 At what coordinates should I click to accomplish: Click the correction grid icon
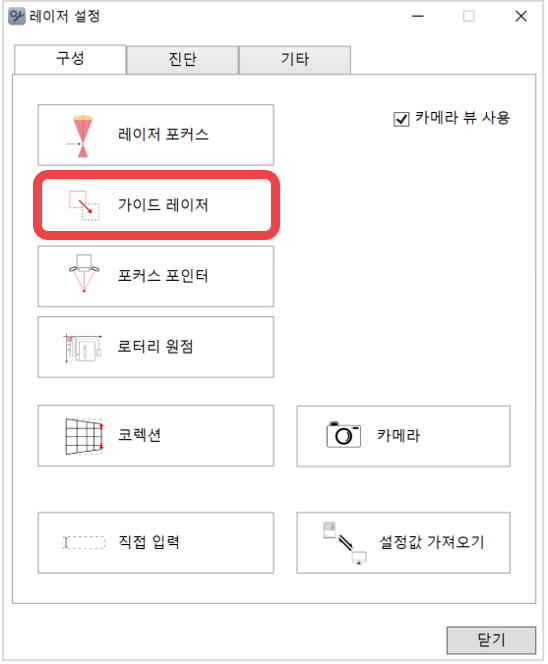[x=84, y=437]
